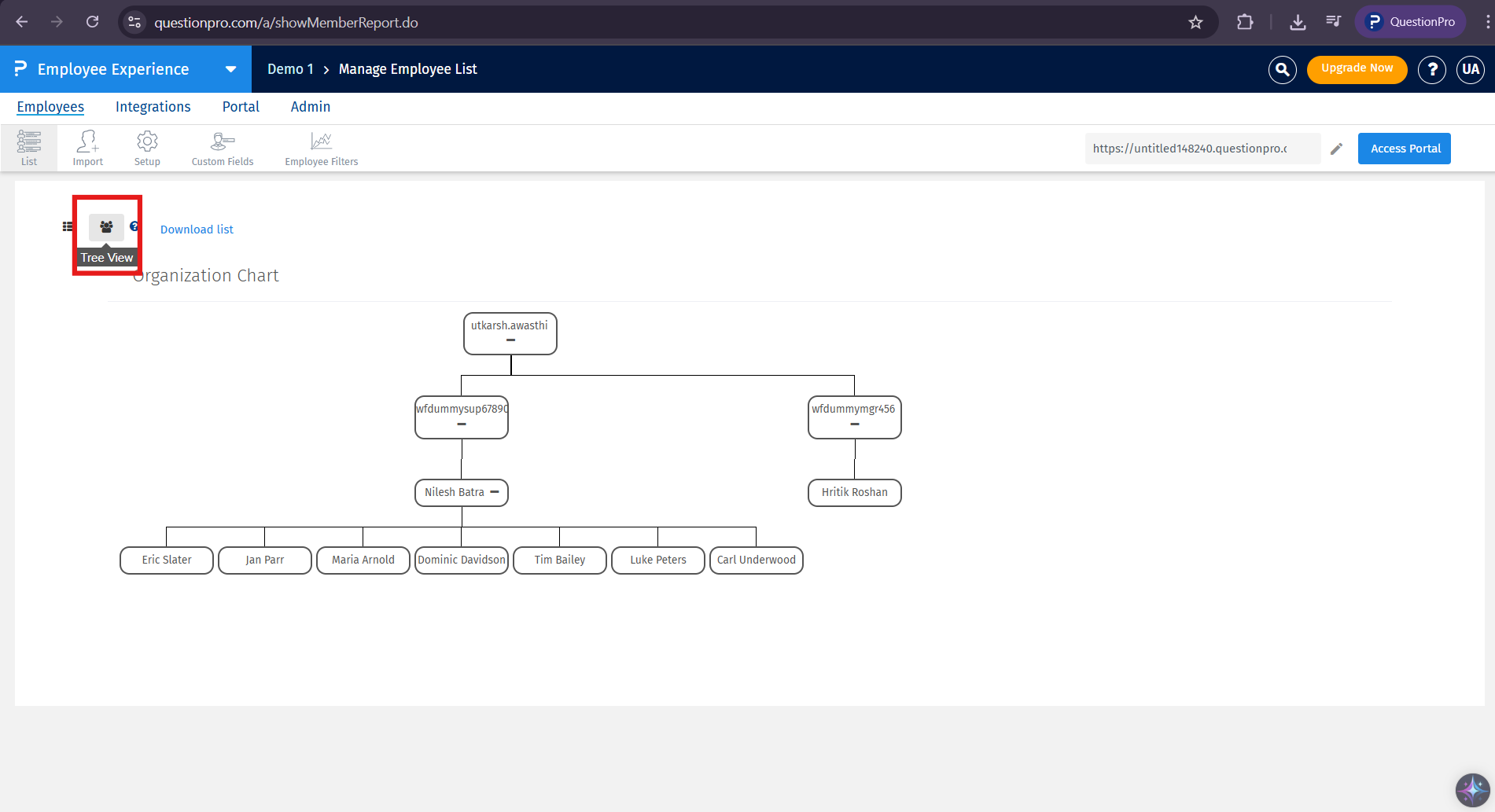Open the Integrations tab
The image size is (1495, 812).
pos(153,107)
